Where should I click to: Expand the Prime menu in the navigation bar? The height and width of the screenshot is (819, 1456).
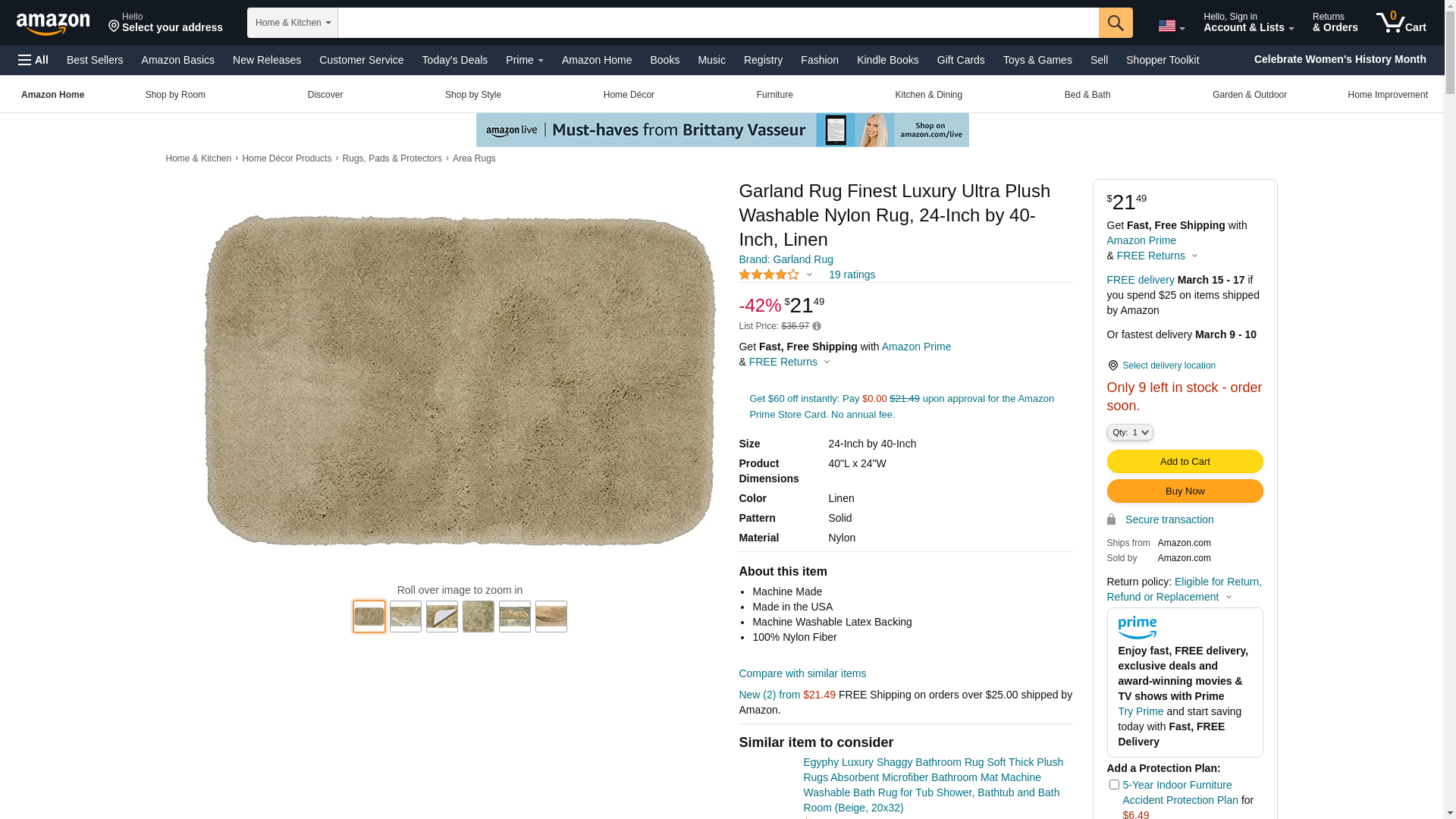point(524,60)
